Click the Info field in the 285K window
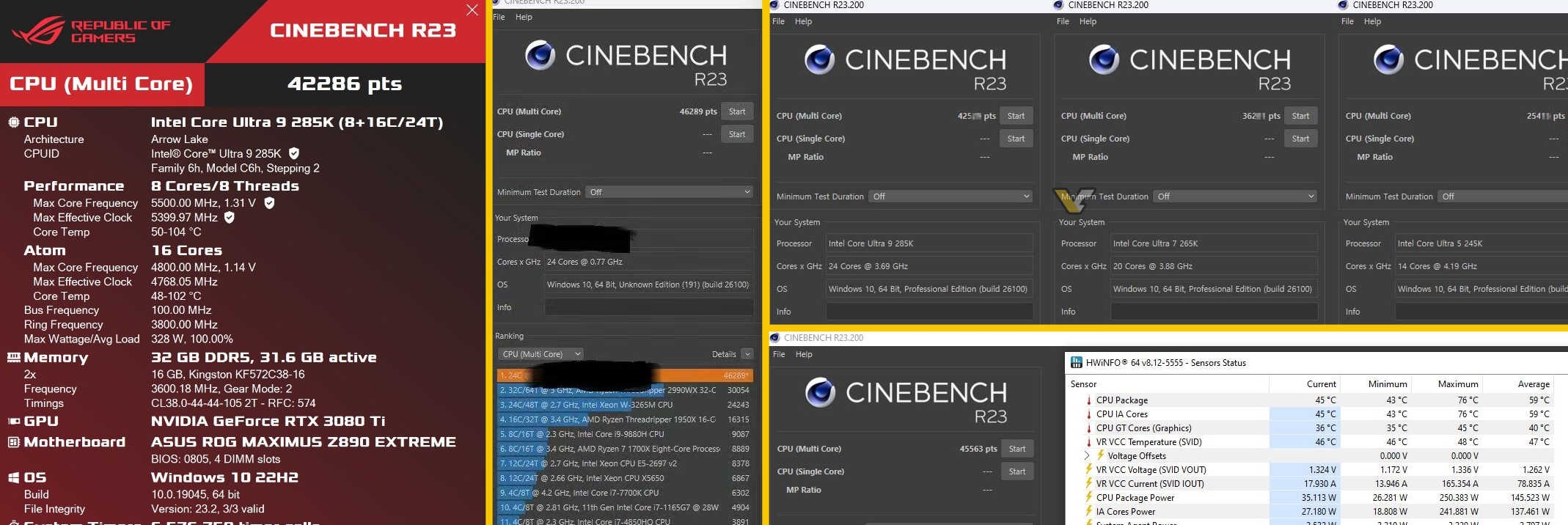The image size is (1568, 525). point(929,312)
